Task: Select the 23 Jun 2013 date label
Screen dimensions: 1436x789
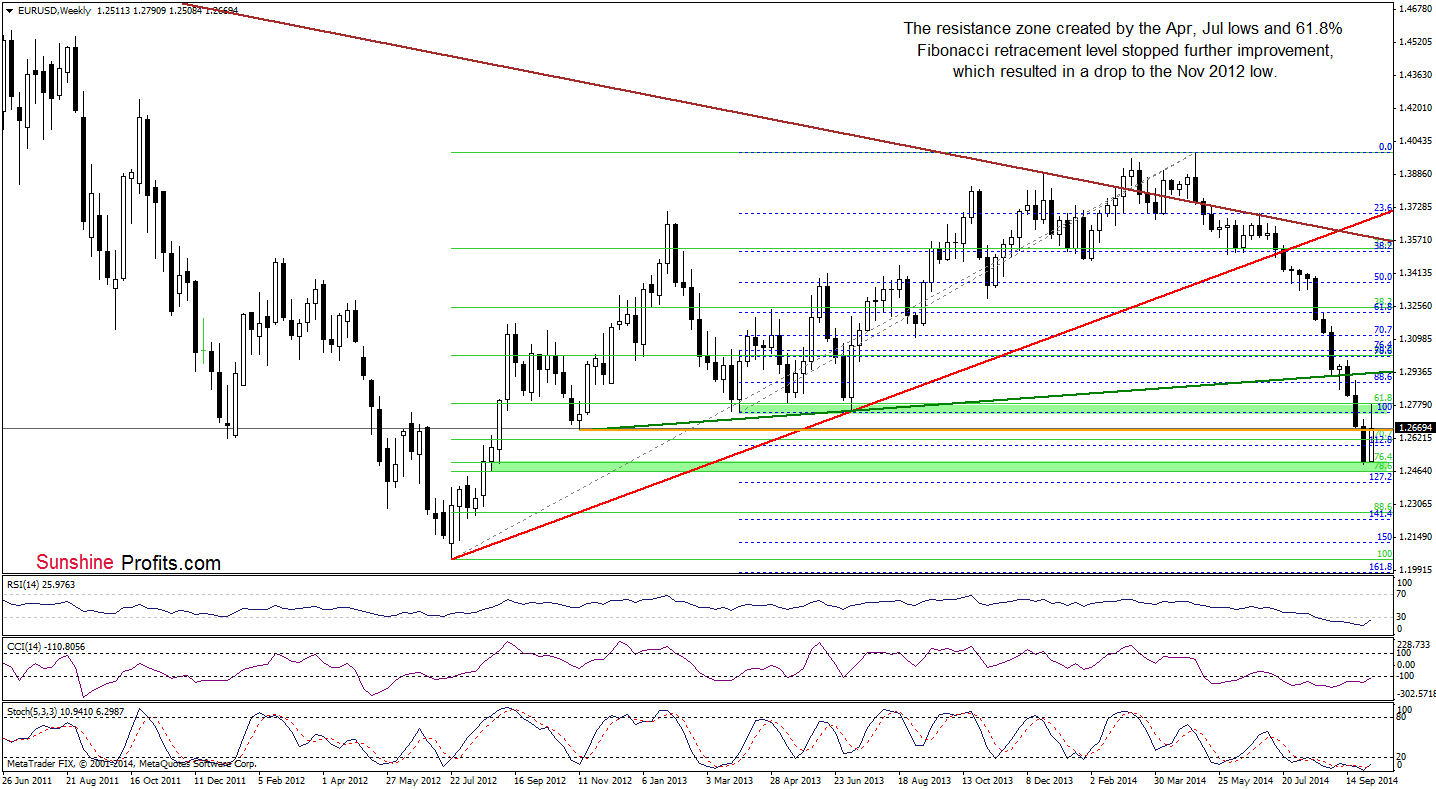Action: (858, 780)
